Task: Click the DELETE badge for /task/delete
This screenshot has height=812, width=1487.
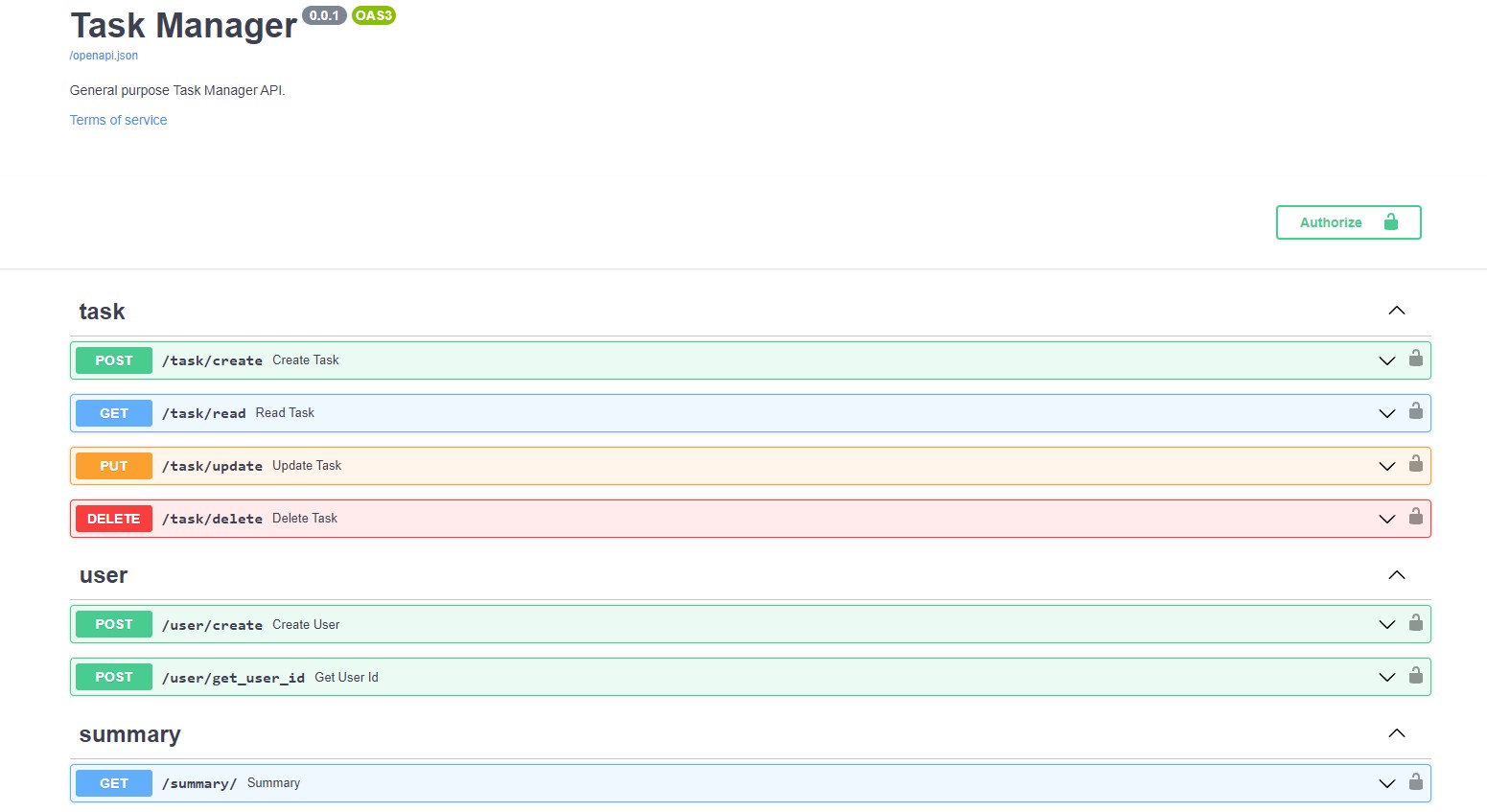Action: pos(114,519)
